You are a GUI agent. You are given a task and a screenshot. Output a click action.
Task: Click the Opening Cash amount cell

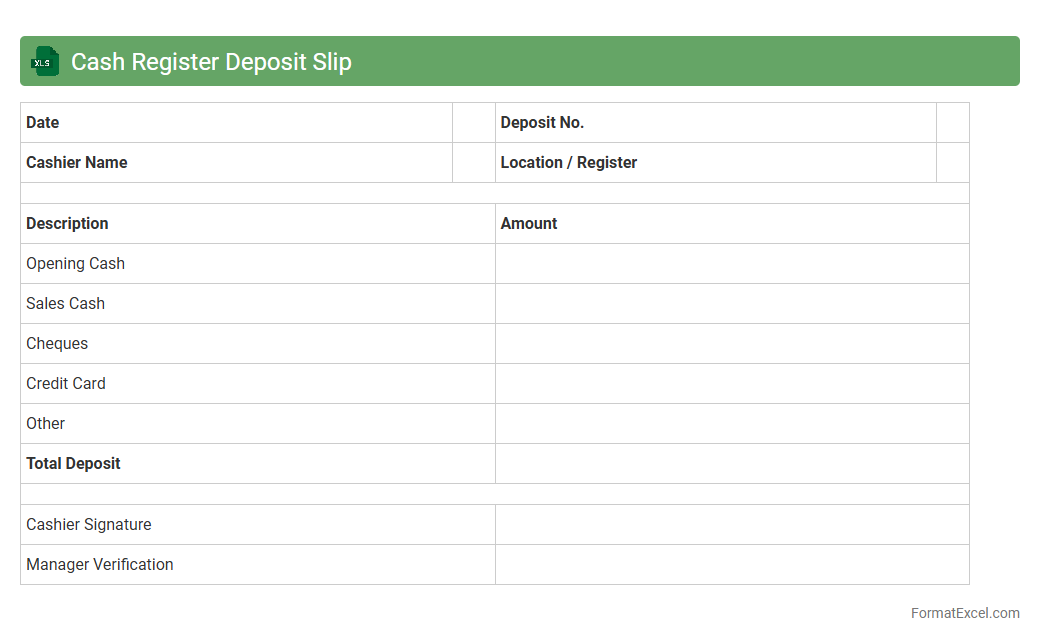[x=731, y=264]
